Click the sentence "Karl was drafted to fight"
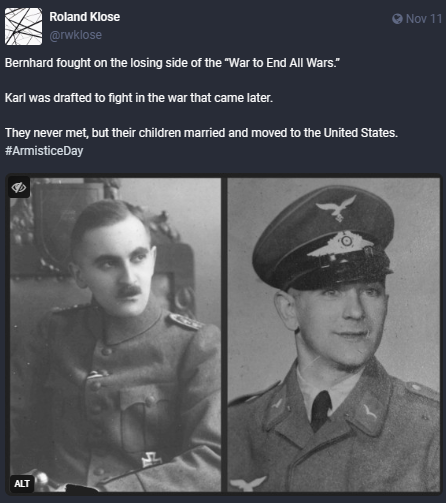Screen dimensions: 446x503 click(139, 98)
